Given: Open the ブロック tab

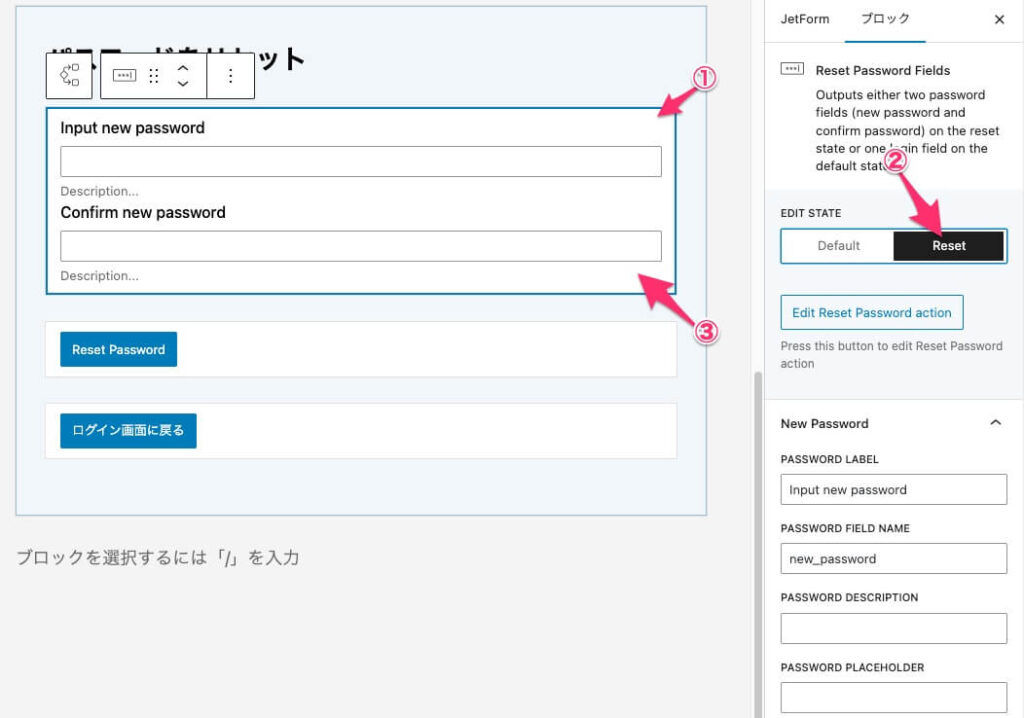Looking at the screenshot, I should [x=885, y=20].
